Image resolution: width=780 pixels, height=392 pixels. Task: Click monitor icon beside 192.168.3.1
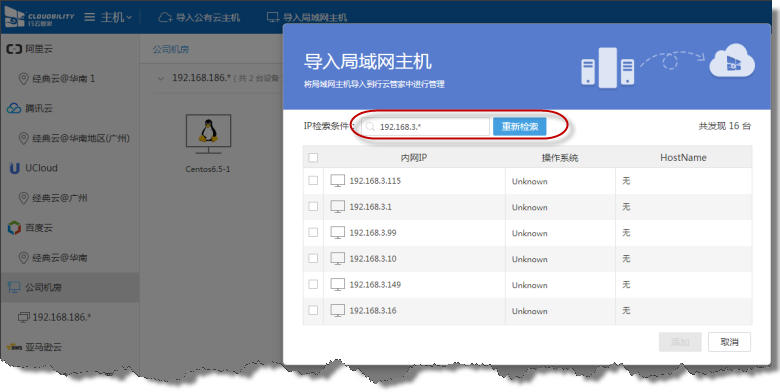(x=338, y=206)
